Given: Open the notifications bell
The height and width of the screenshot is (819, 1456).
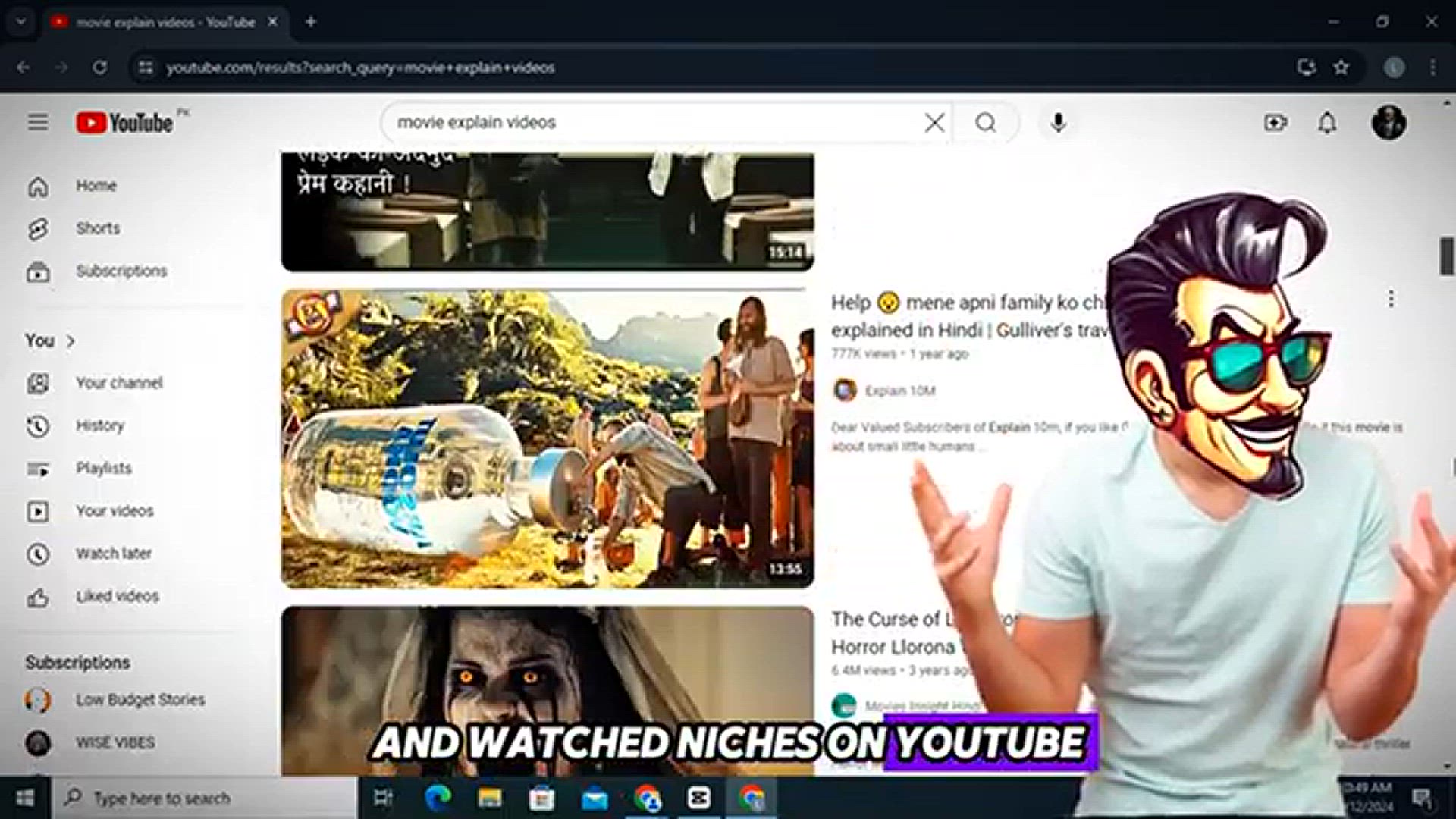Looking at the screenshot, I should point(1327,122).
